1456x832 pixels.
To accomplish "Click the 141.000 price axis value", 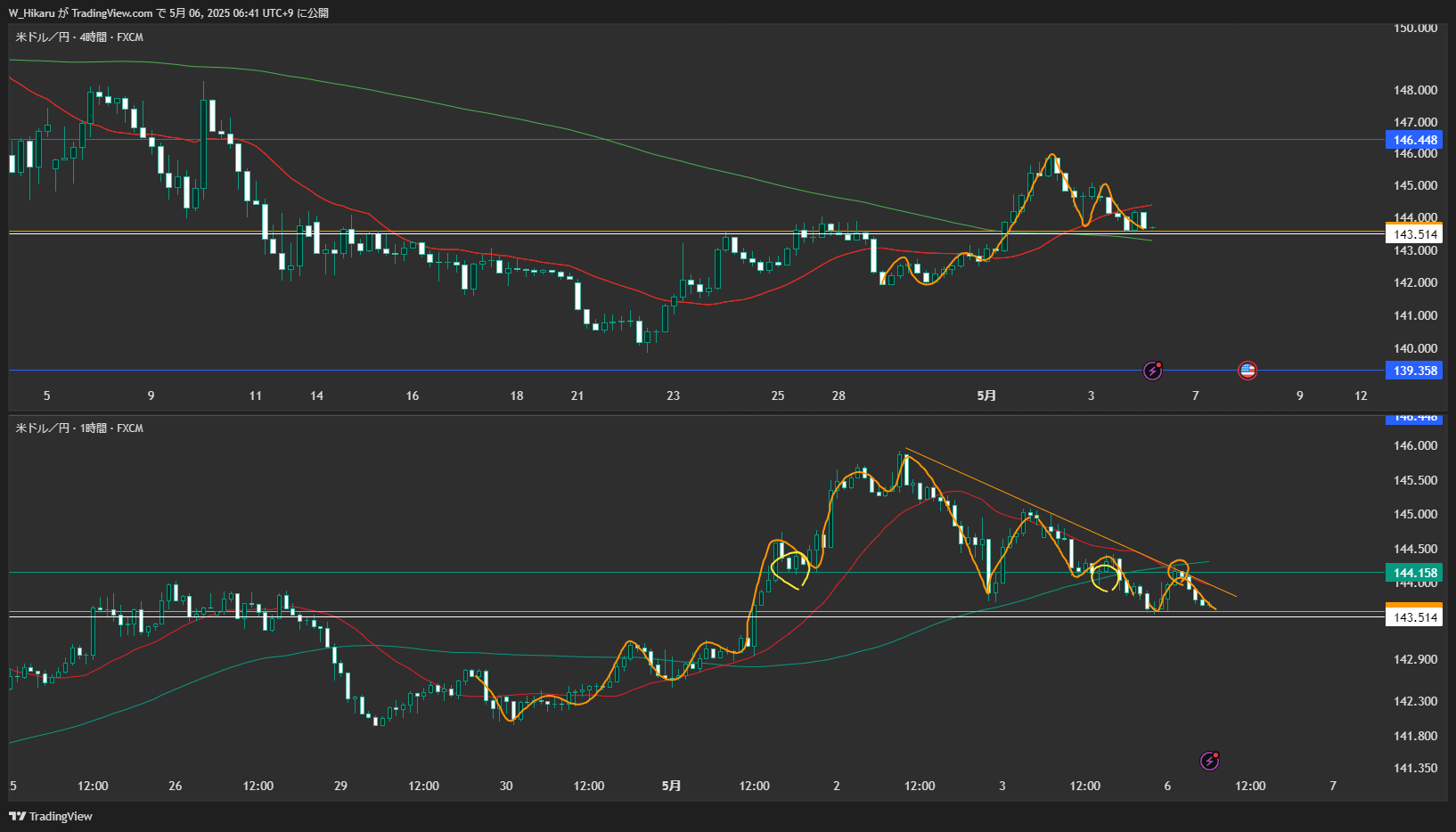I will [x=1415, y=315].
